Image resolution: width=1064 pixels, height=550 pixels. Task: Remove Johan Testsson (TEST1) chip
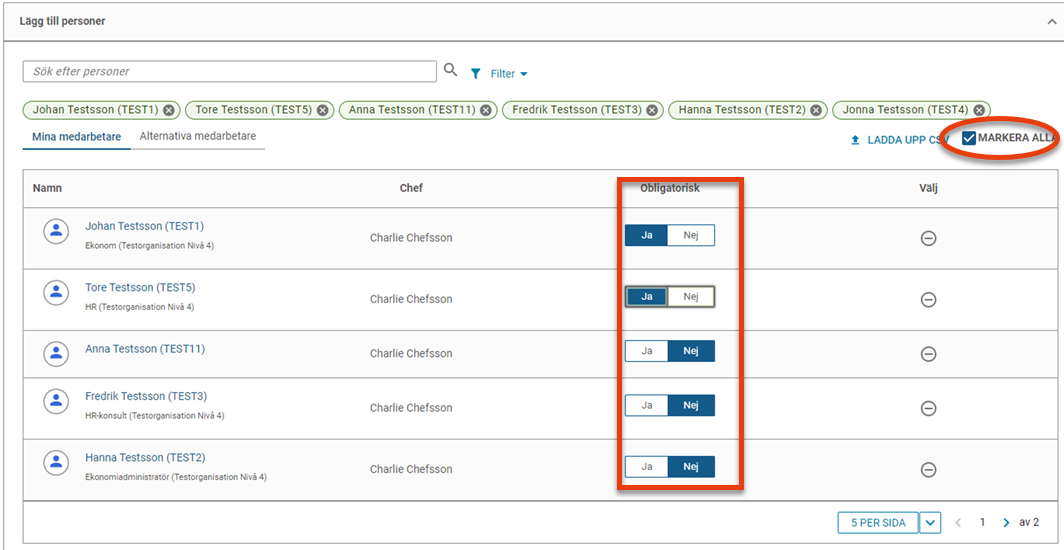pyautogui.click(x=168, y=110)
